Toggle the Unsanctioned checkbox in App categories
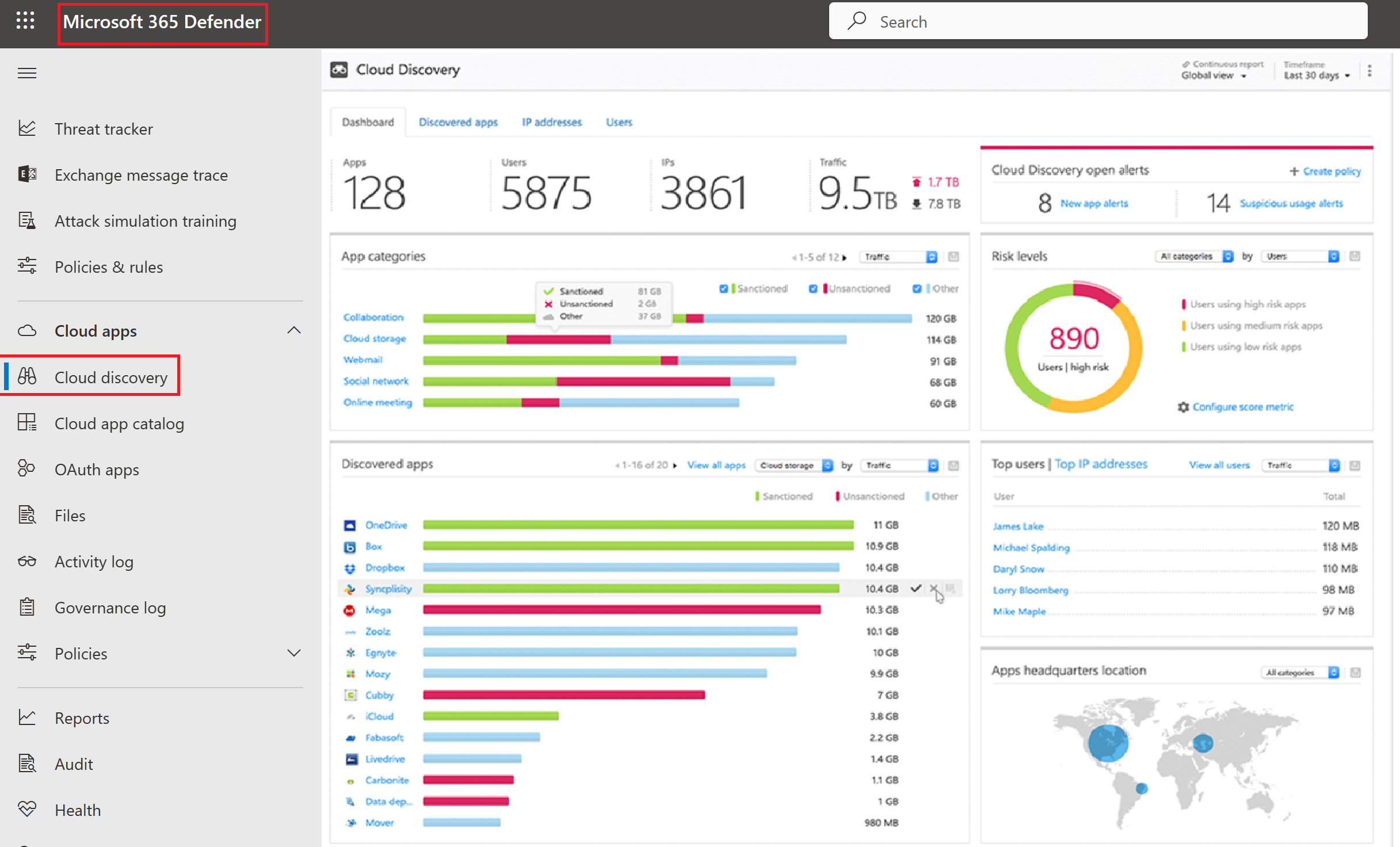The width and height of the screenshot is (1400, 847). 813,288
